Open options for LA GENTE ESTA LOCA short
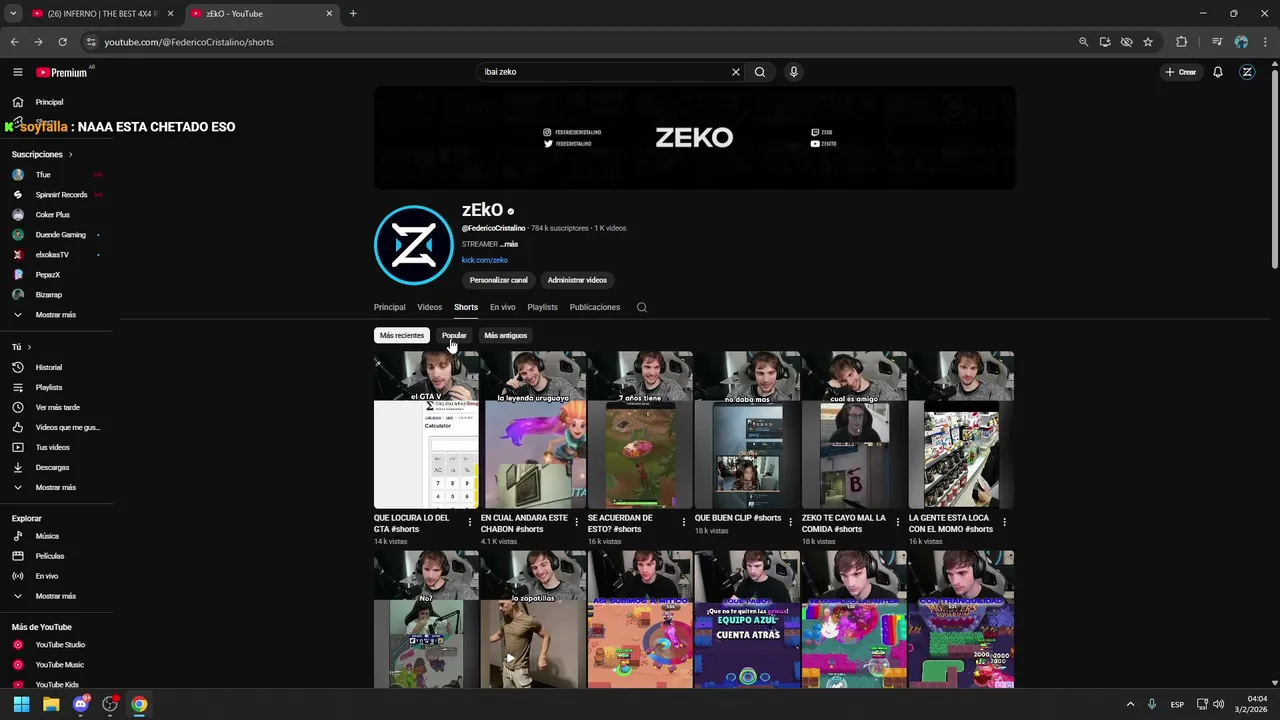The width and height of the screenshot is (1280, 720). pyautogui.click(x=1005, y=522)
